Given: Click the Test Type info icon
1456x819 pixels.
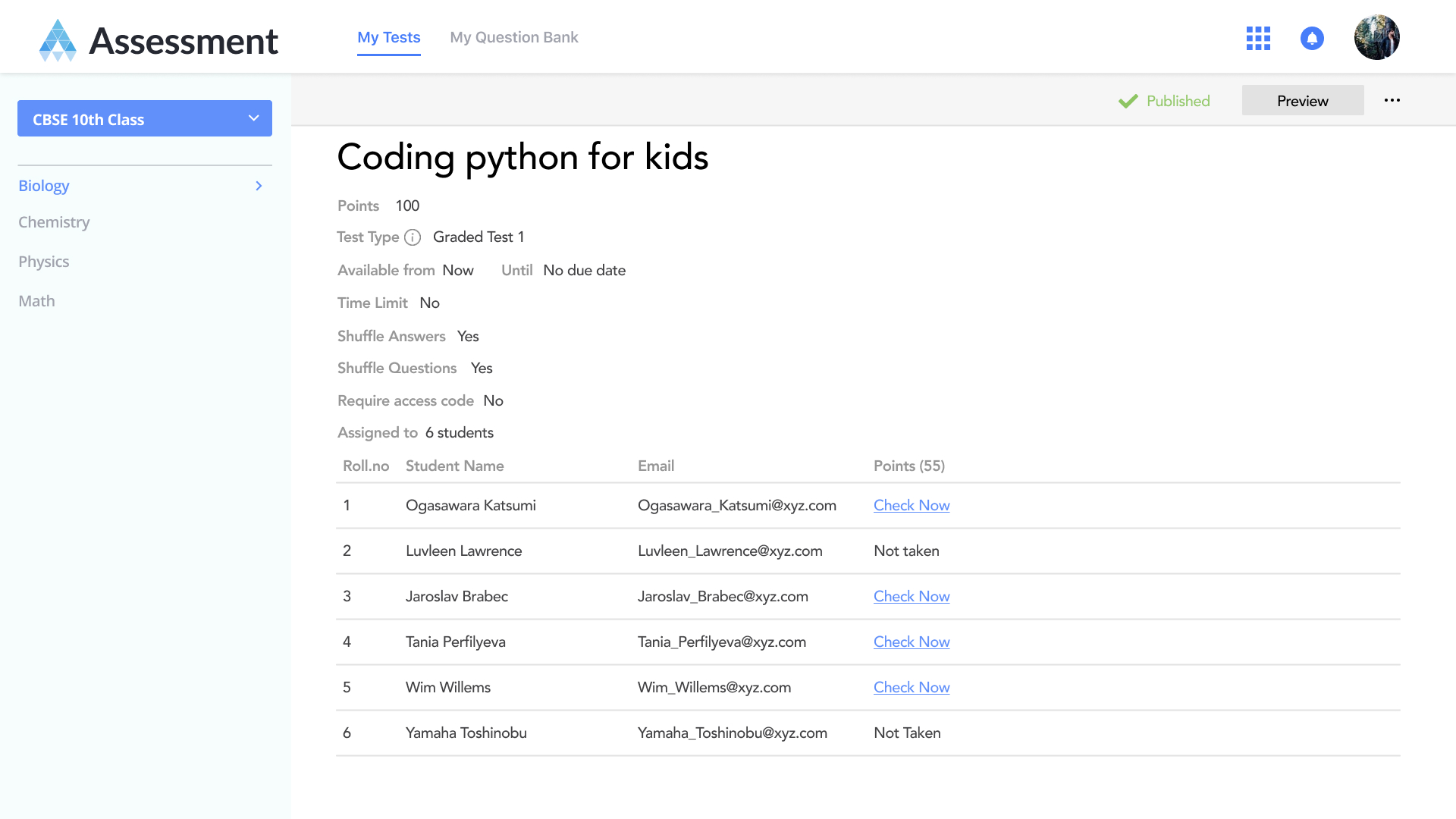Looking at the screenshot, I should (413, 237).
